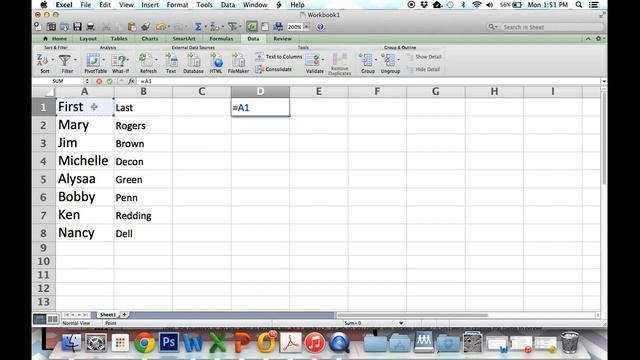Select cell containing Redding
Viewport: 640px width, 360px height.
[143, 215]
